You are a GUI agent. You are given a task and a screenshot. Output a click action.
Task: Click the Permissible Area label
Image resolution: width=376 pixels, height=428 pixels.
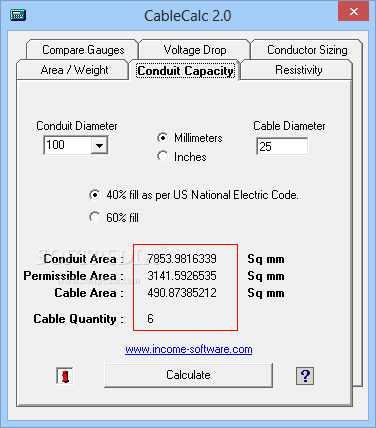pyautogui.click(x=73, y=276)
